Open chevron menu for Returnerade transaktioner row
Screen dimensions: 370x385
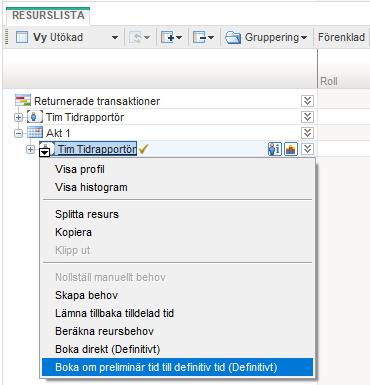(307, 101)
